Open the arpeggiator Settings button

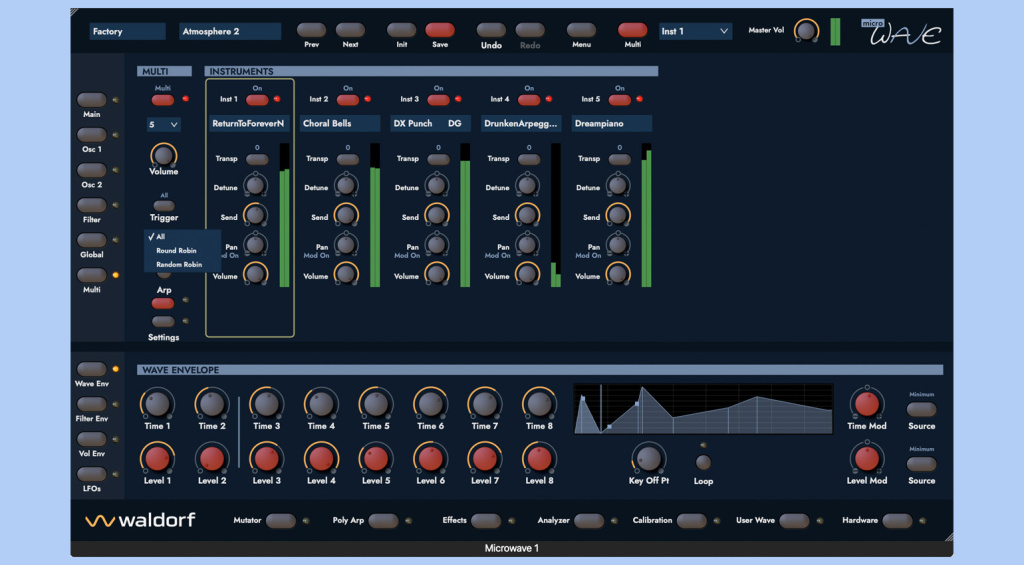tap(163, 321)
